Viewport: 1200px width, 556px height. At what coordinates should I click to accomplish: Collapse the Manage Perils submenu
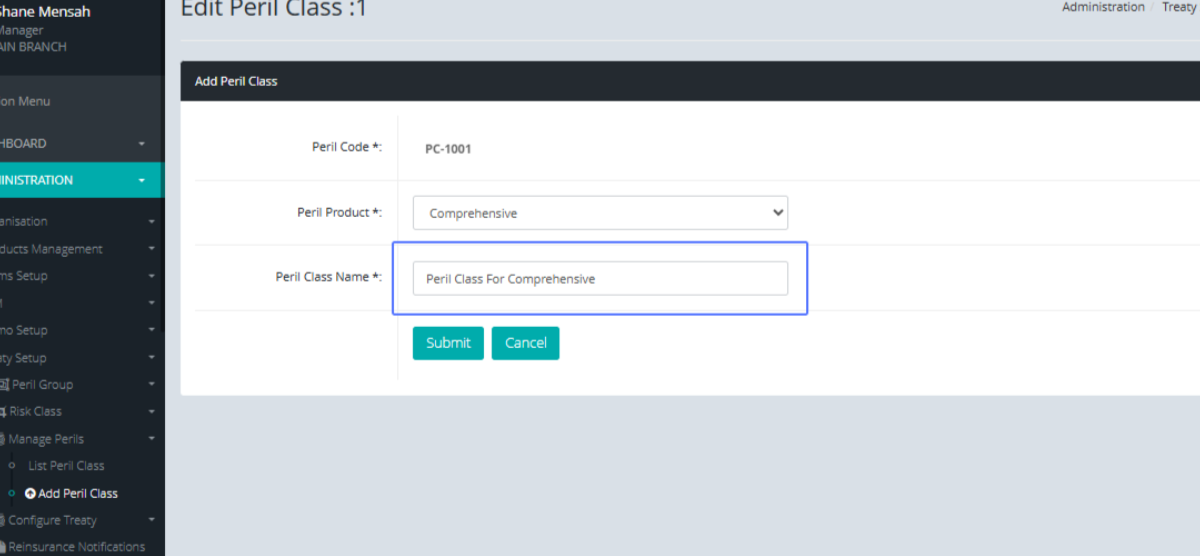pyautogui.click(x=151, y=439)
